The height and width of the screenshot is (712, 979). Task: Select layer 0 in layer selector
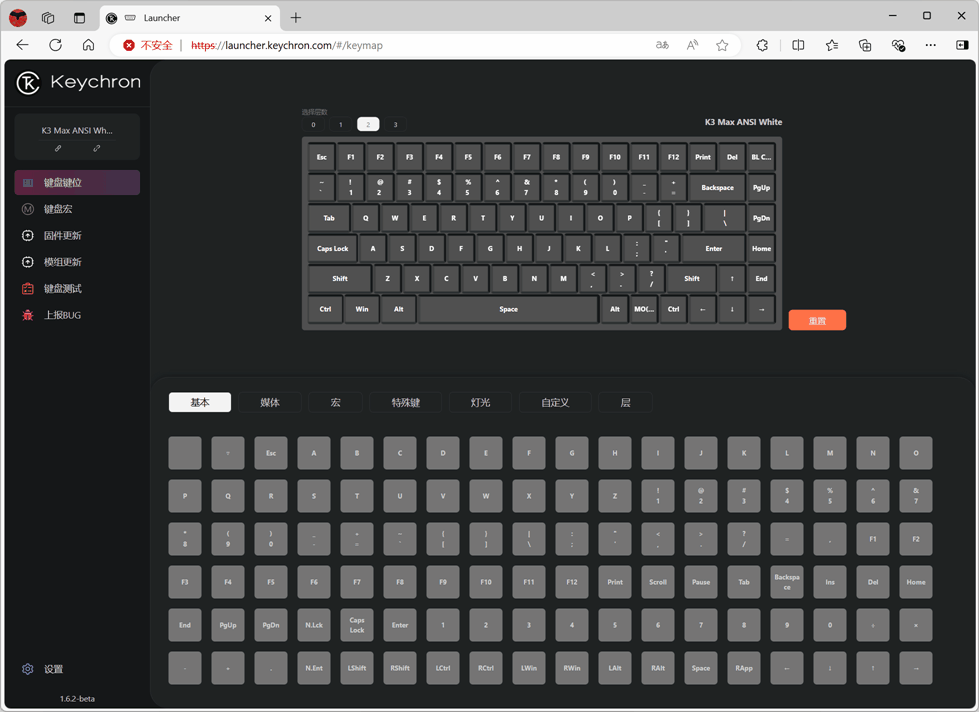tap(313, 125)
